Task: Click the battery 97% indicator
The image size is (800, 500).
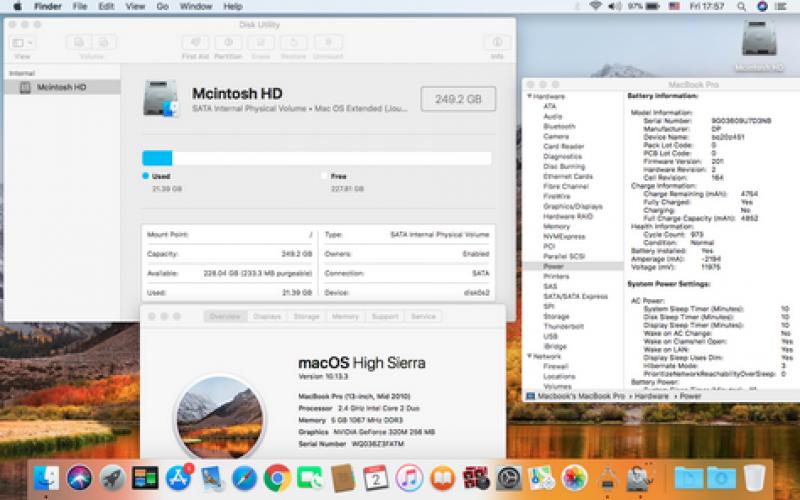Action: 643,7
